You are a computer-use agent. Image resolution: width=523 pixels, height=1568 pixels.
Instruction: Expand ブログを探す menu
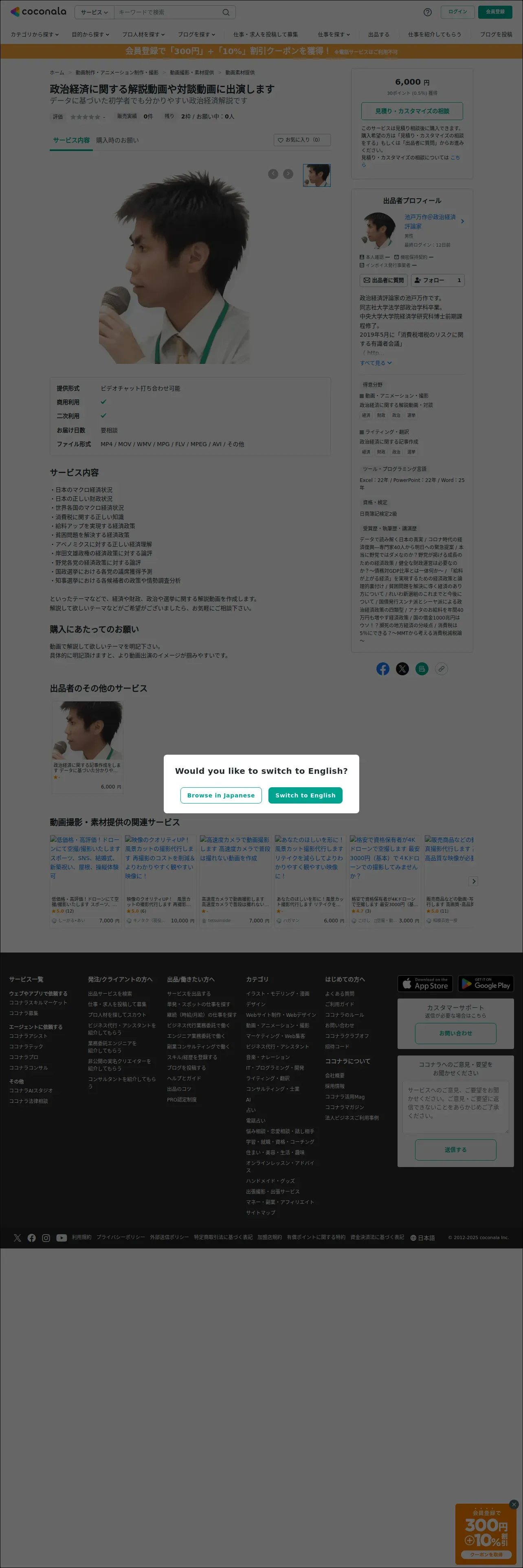coord(197,35)
